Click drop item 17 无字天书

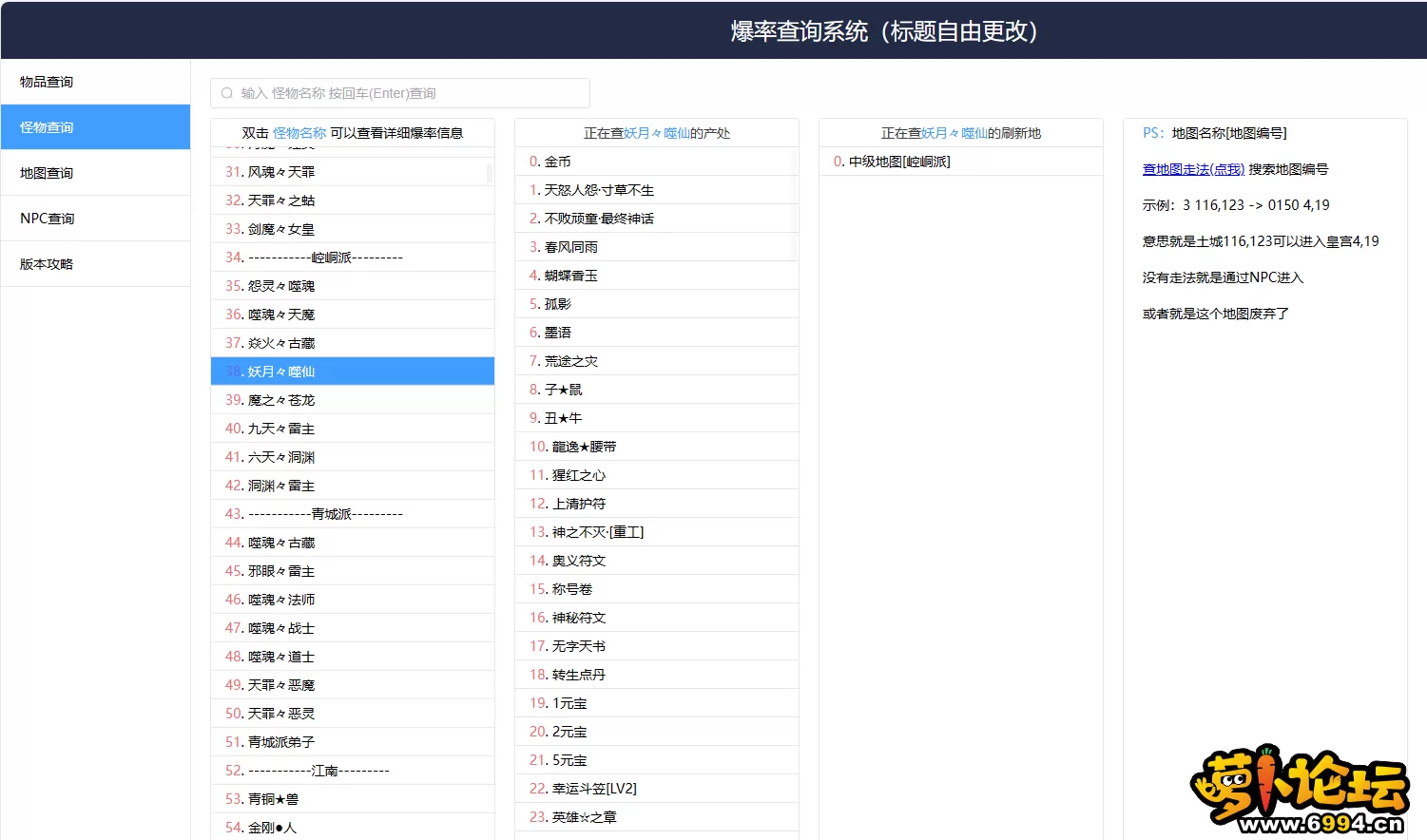tap(657, 646)
